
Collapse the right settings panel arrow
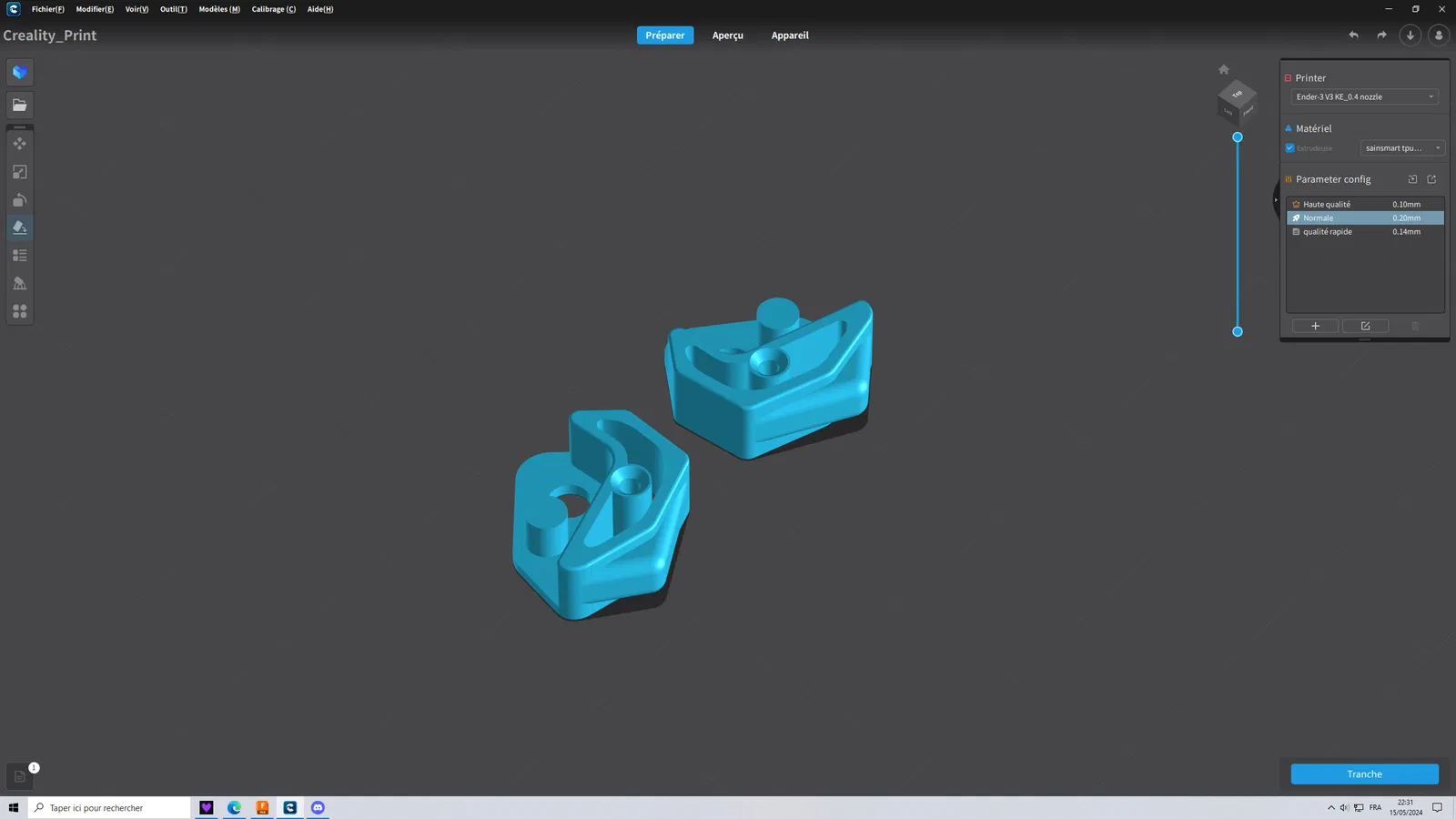point(1276,199)
